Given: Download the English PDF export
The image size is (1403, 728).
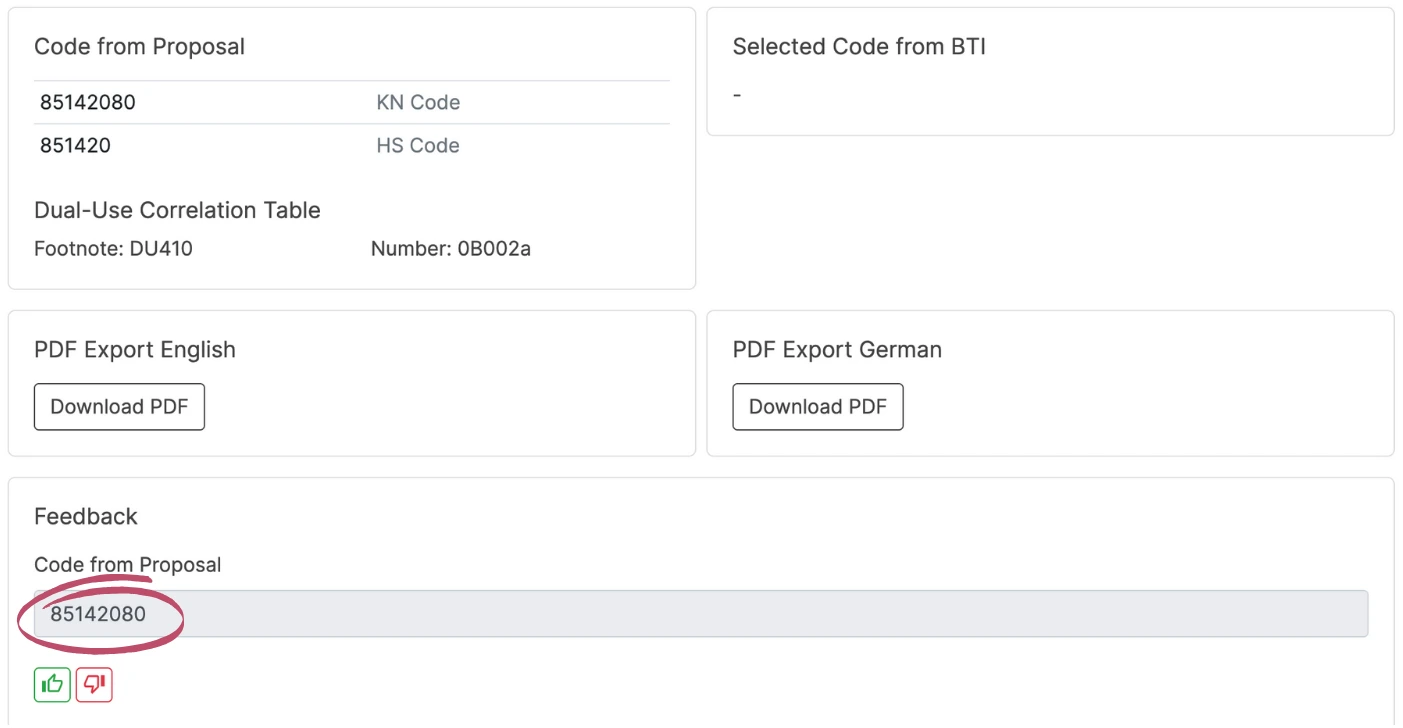Looking at the screenshot, I should [119, 407].
